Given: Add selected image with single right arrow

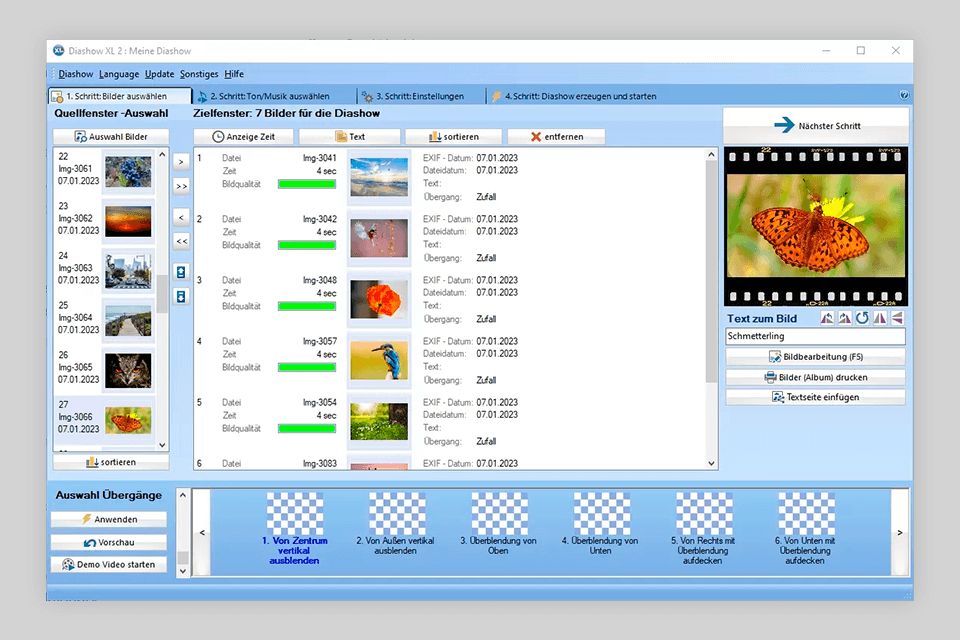Looking at the screenshot, I should coord(181,162).
